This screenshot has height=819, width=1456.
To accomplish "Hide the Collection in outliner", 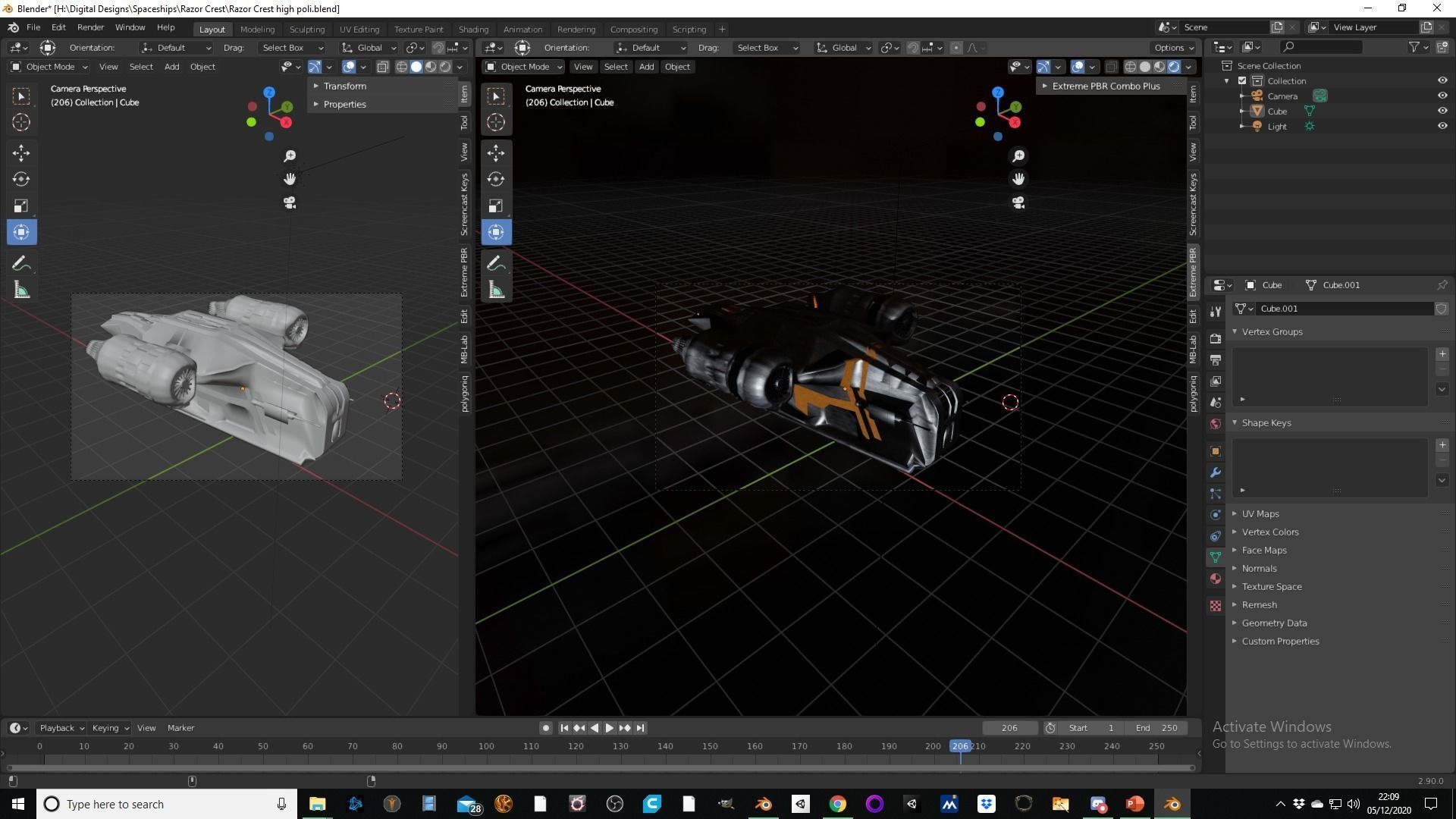I will click(1442, 80).
